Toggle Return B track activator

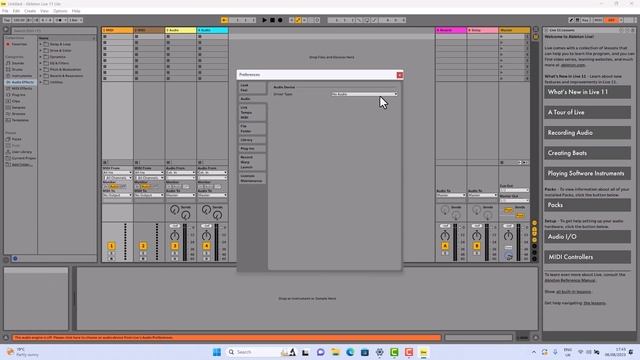click(x=477, y=246)
